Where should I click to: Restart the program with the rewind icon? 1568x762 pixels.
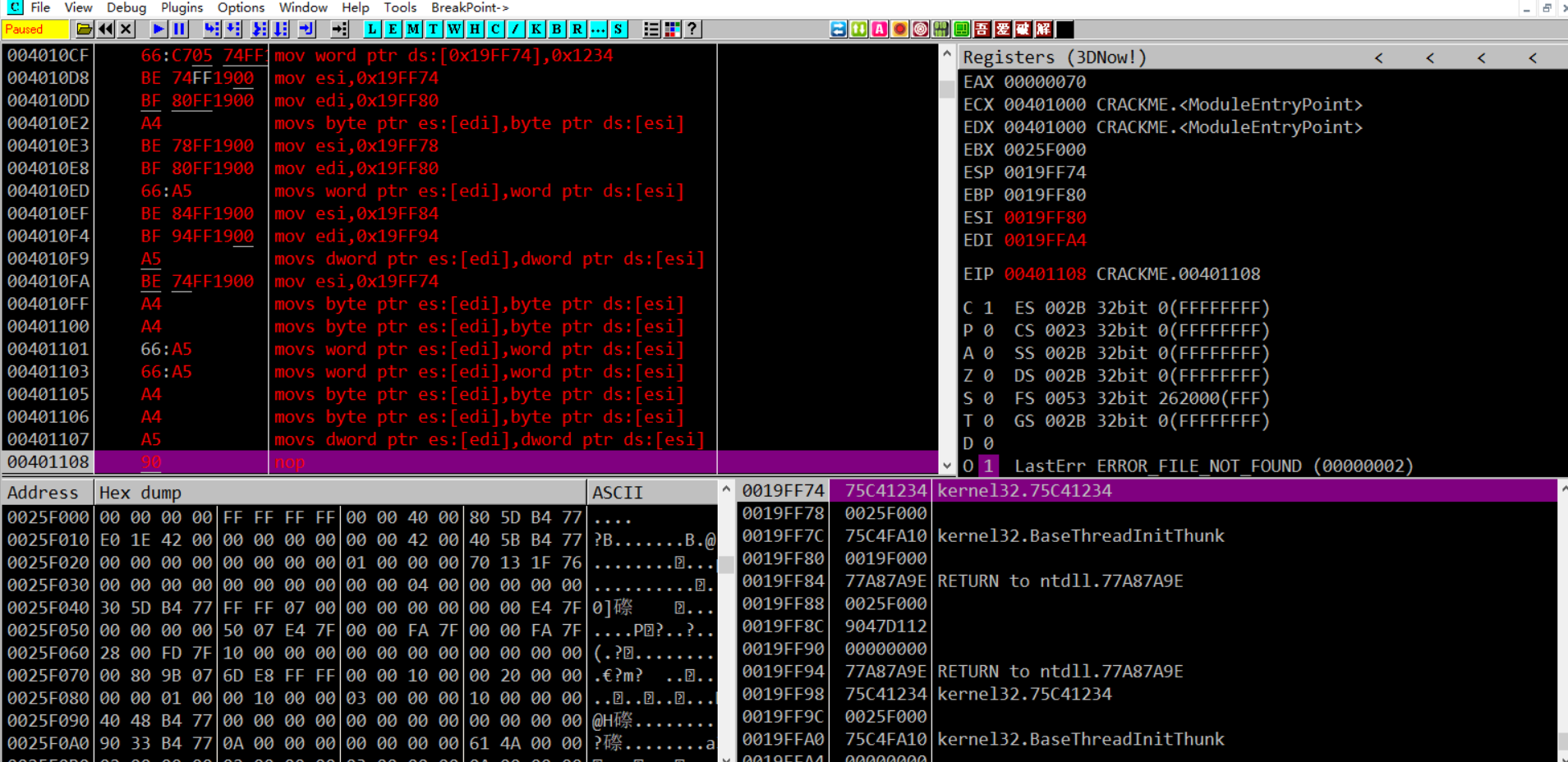(105, 30)
